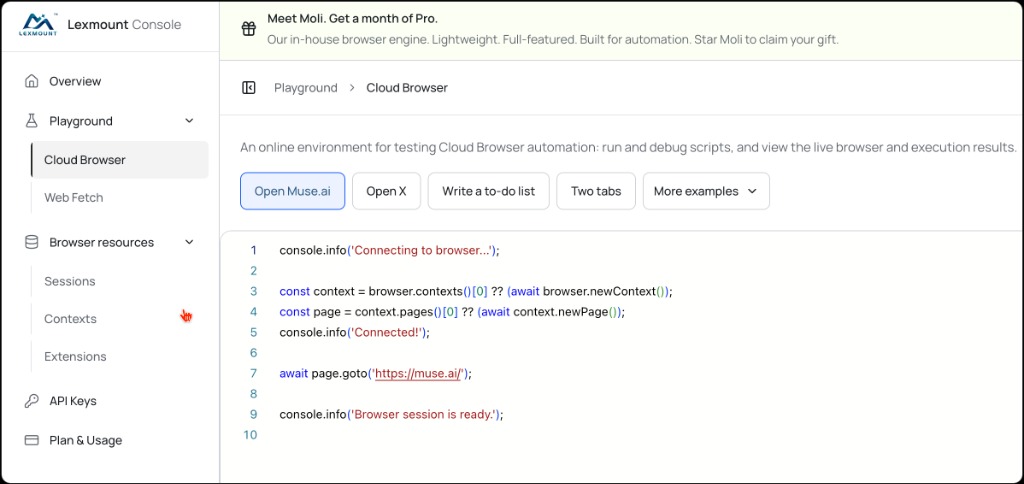Click the Lexmount Console title text
The width and height of the screenshot is (1024, 484).
click(x=125, y=25)
